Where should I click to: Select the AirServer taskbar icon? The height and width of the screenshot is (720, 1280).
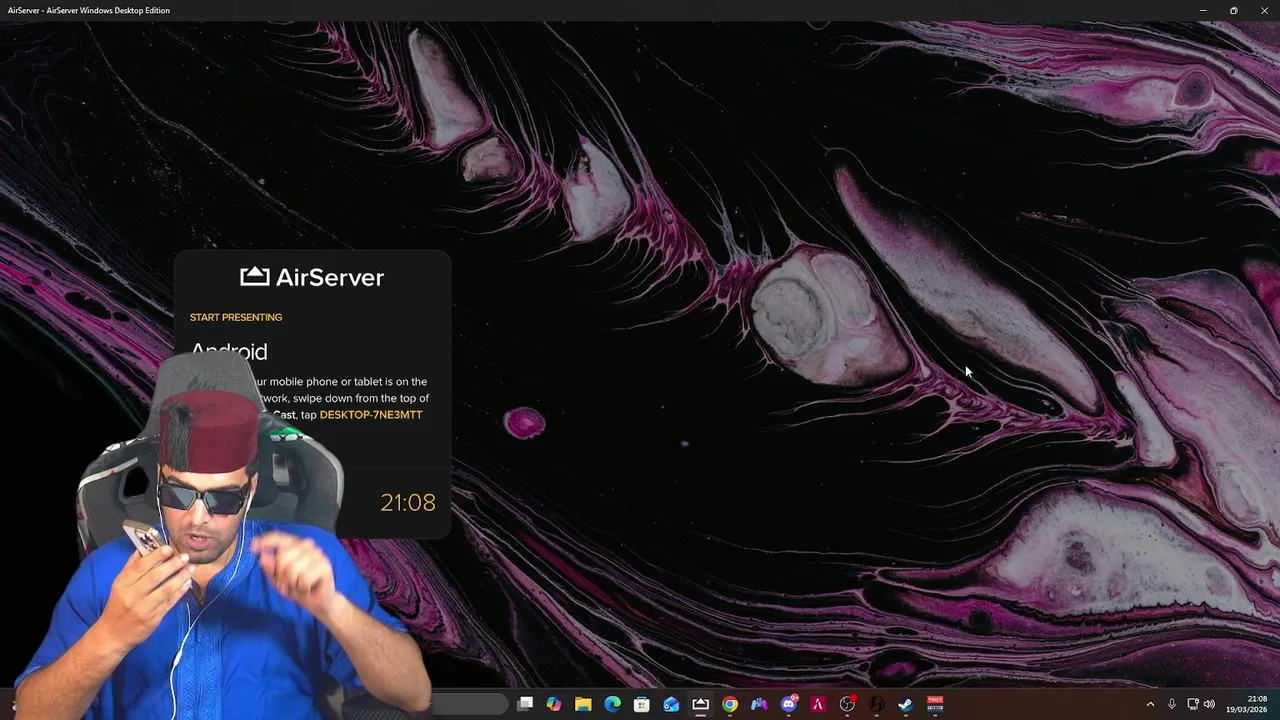click(700, 704)
